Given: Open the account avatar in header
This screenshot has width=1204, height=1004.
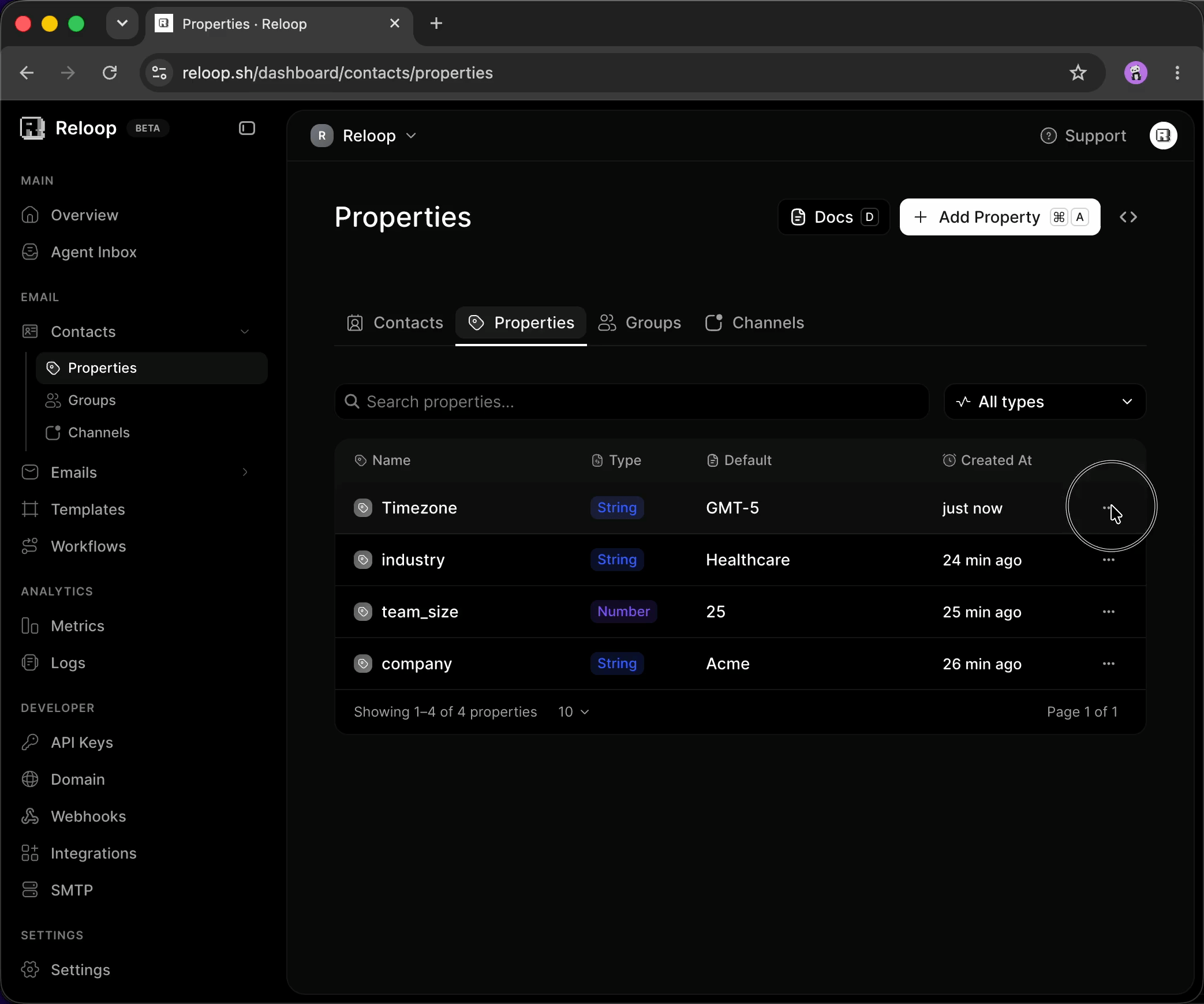Looking at the screenshot, I should tap(1163, 136).
